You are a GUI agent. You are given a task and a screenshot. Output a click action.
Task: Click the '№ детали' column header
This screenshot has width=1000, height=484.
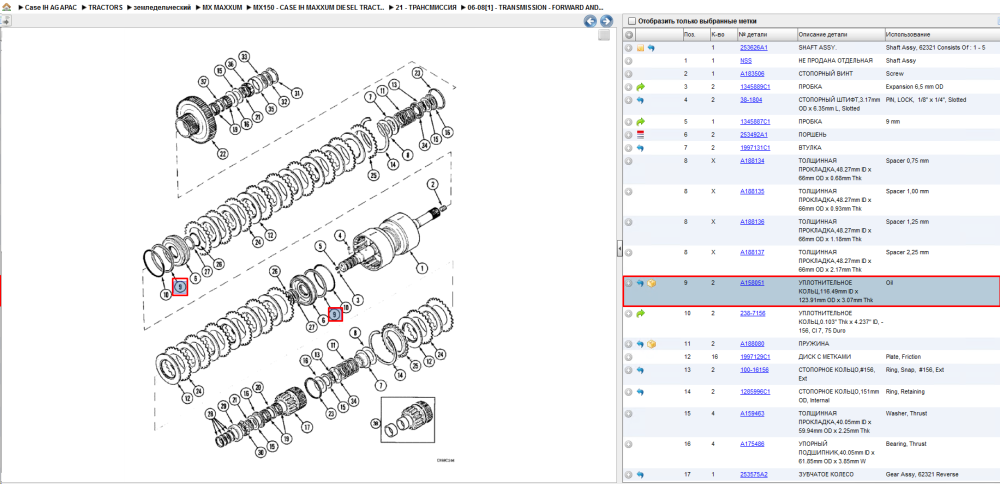coord(767,34)
